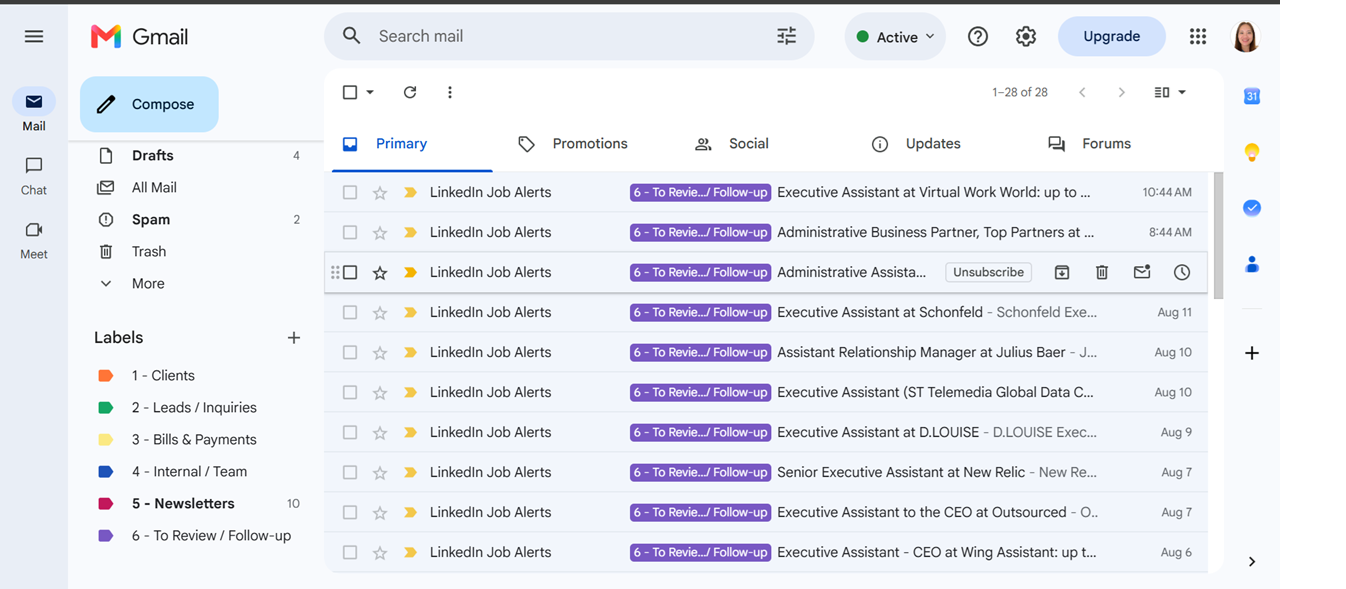Click the Gmail logo
1346x589 pixels.
139,37
